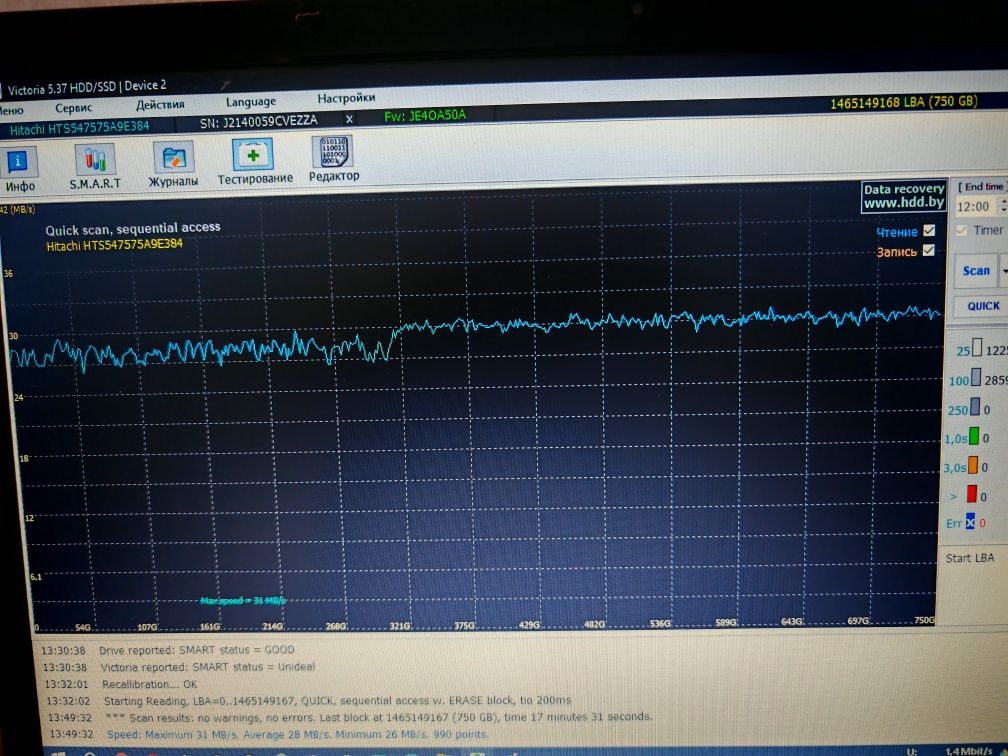
Task: Toggle the Чтение read graph checkbox
Action: pyautogui.click(x=929, y=230)
